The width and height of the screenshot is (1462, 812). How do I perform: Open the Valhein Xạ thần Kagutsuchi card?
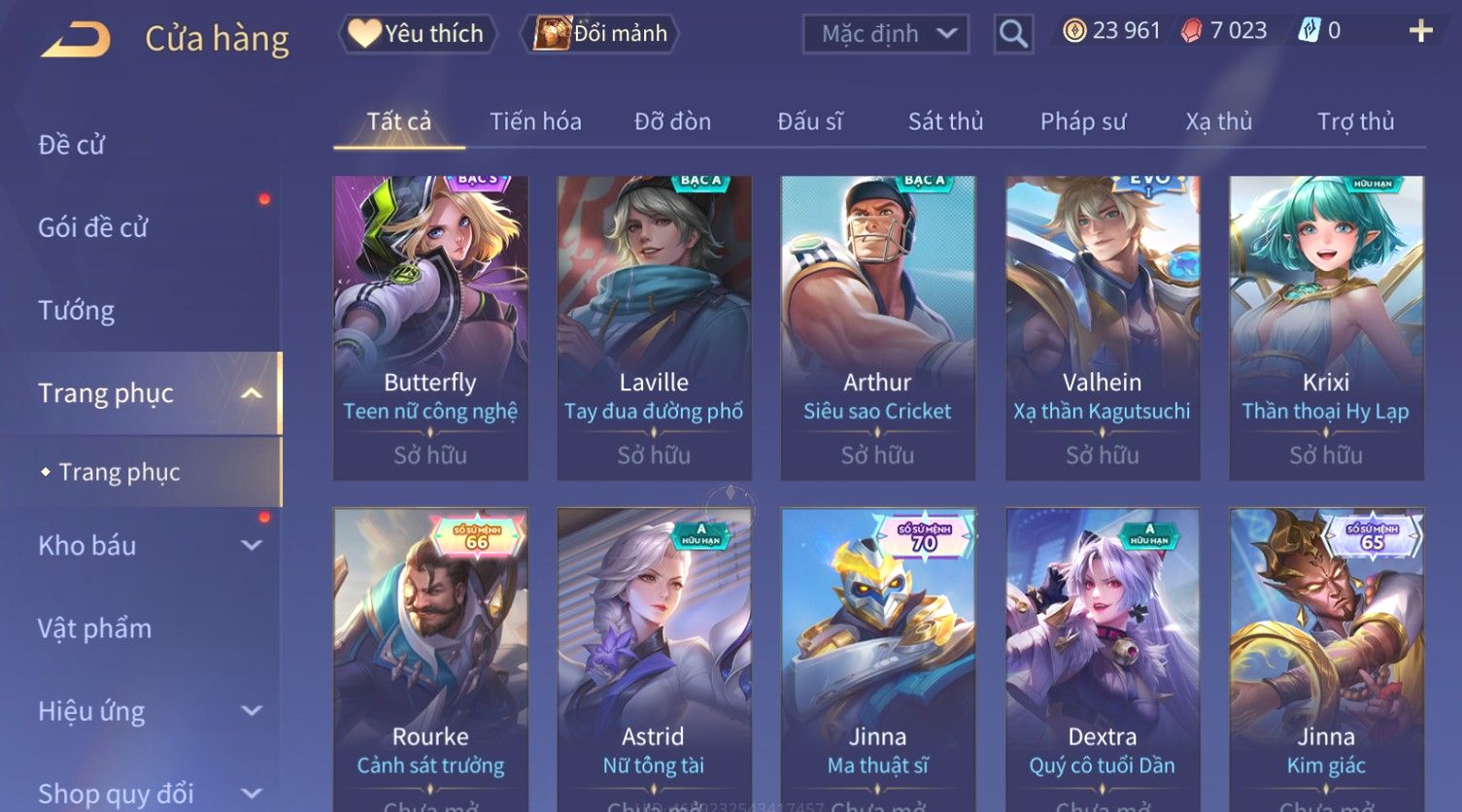1102,328
